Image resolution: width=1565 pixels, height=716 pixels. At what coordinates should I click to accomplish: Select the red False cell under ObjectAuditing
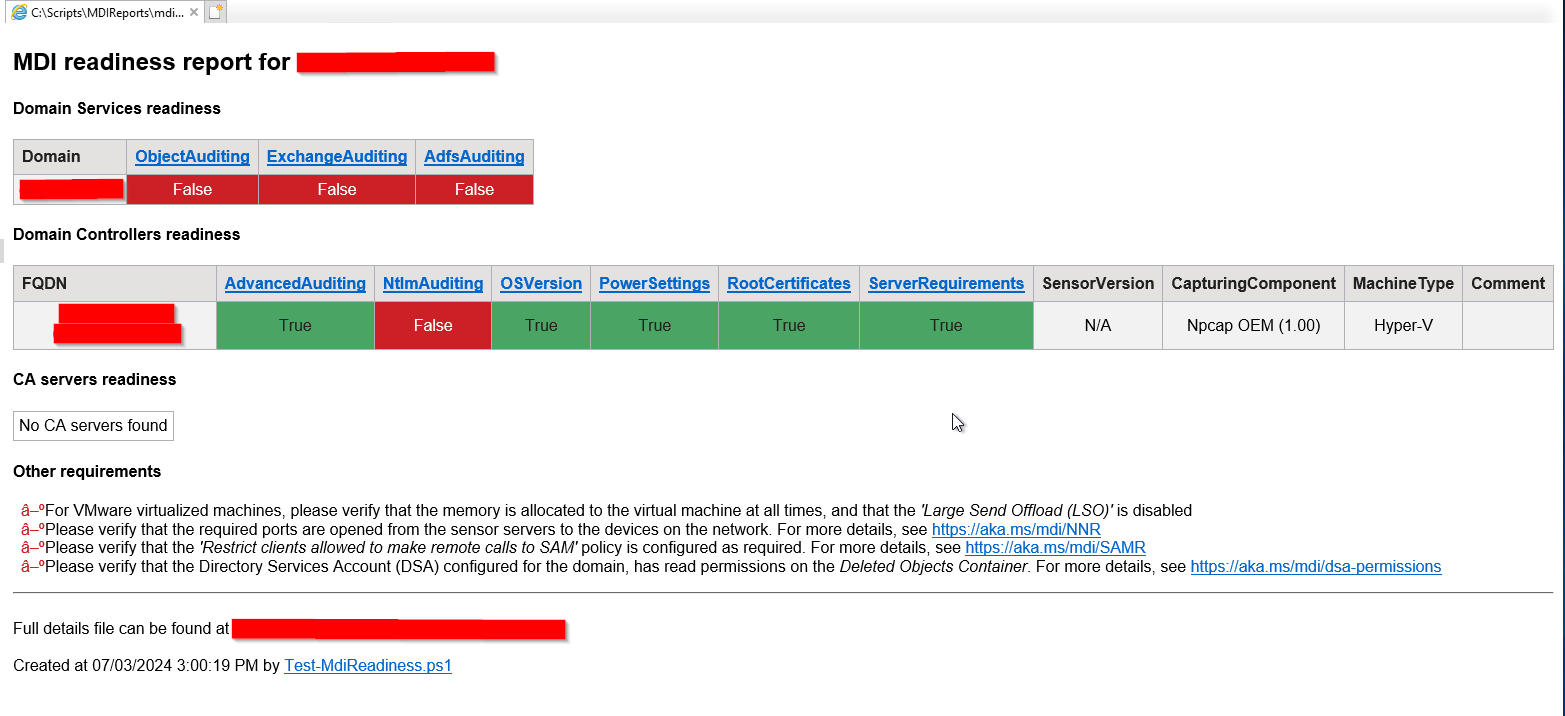click(192, 189)
